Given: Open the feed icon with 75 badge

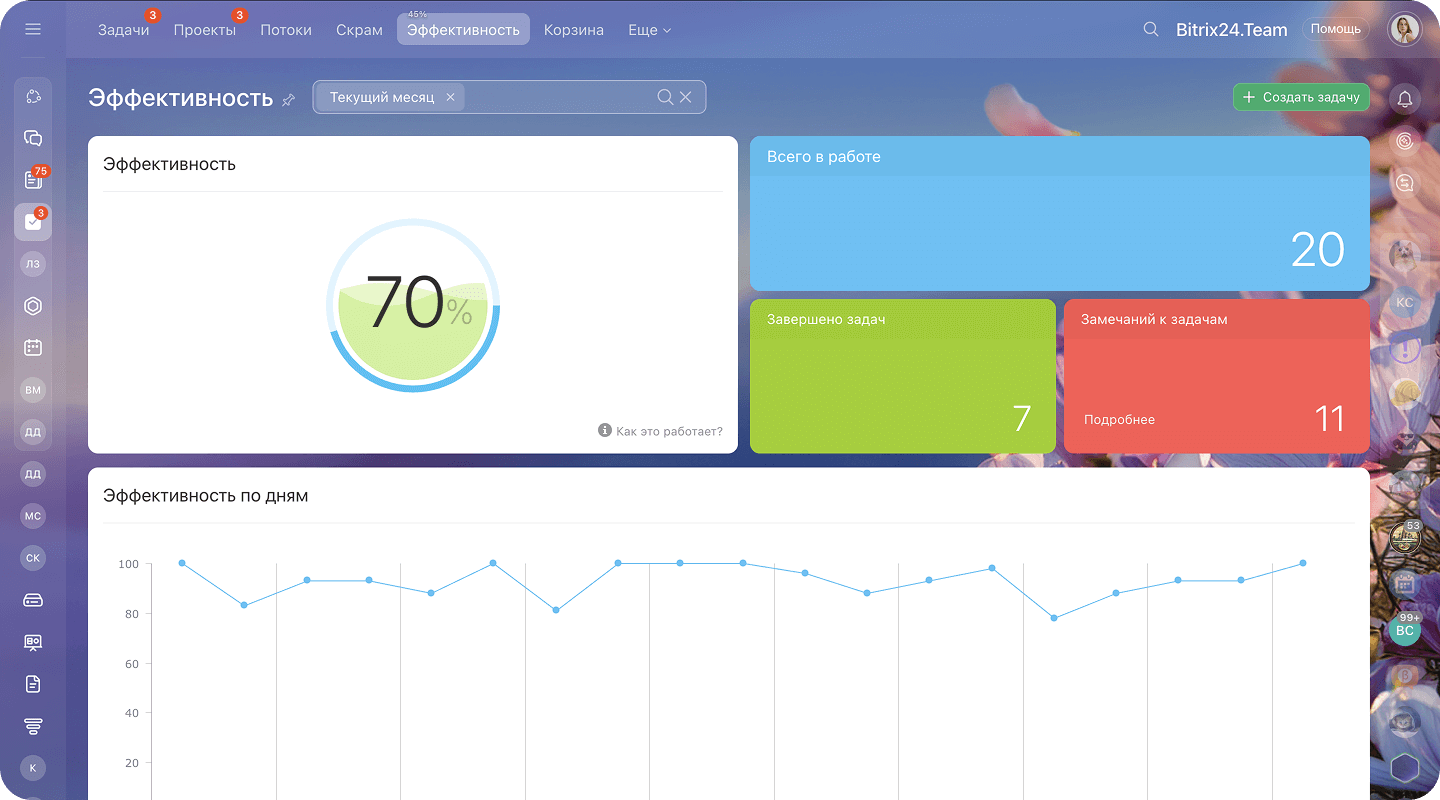Looking at the screenshot, I should (33, 180).
